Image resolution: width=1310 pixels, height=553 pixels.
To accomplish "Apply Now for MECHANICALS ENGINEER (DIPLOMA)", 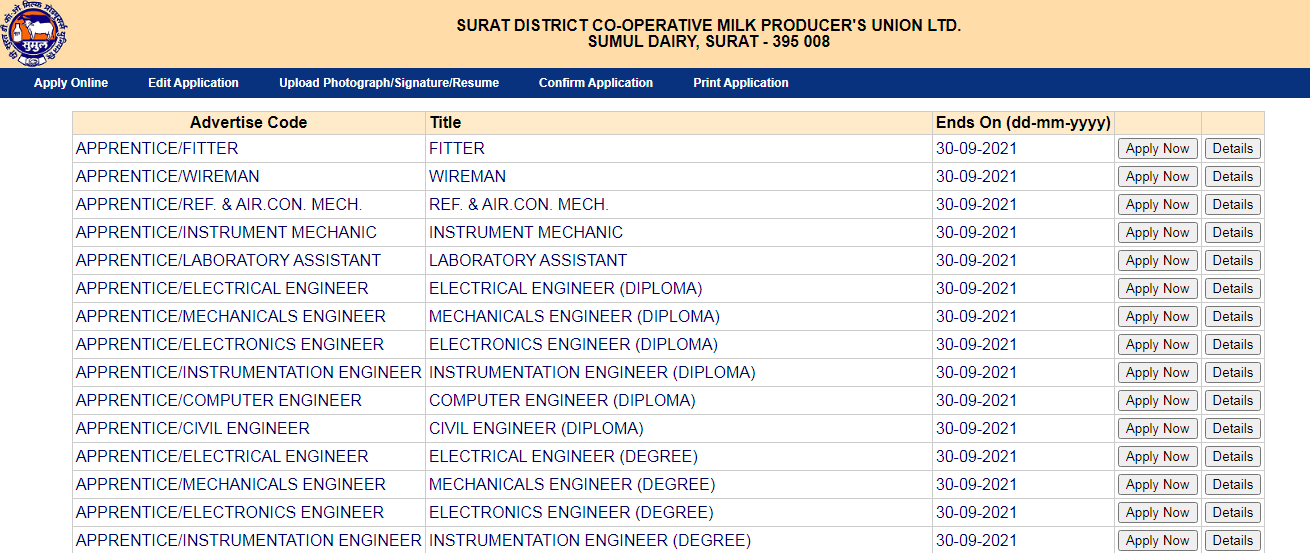I will tap(1157, 317).
